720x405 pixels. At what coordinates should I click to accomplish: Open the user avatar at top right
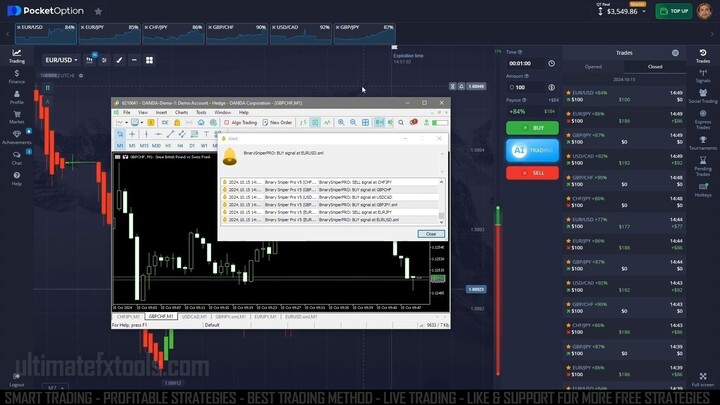704,11
